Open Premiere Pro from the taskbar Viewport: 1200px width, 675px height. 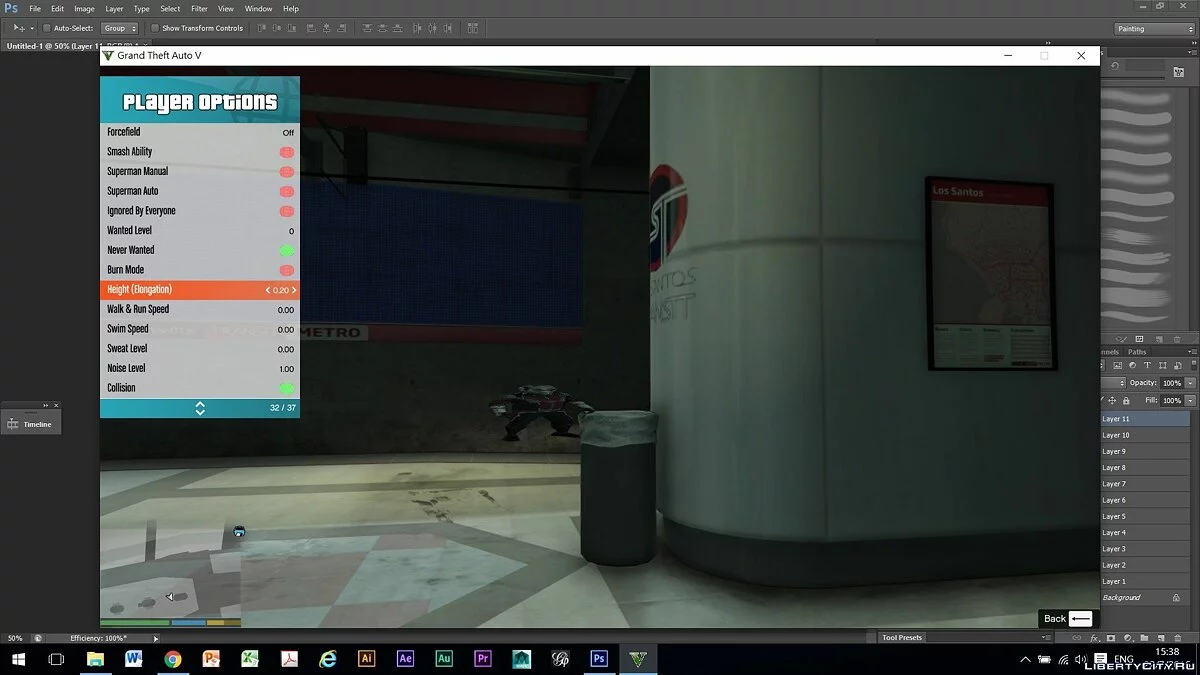tap(483, 659)
